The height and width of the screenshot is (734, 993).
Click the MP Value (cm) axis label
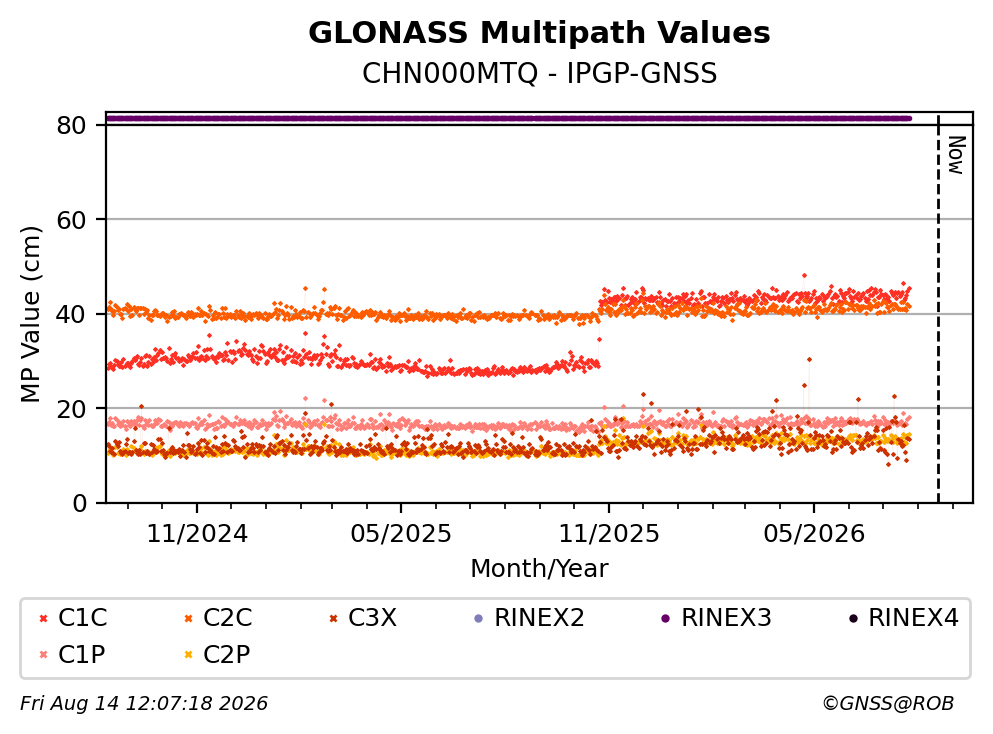[30, 314]
